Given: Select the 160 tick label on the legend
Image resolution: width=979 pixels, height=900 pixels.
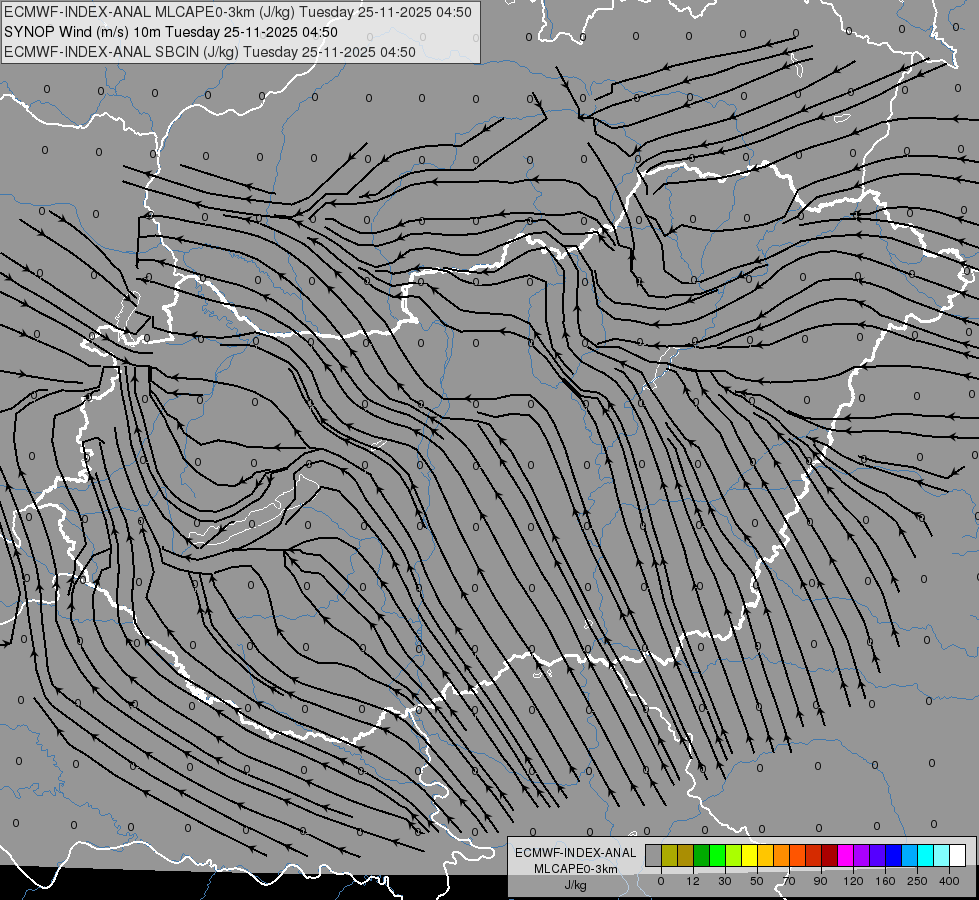Looking at the screenshot, I should (x=885, y=881).
